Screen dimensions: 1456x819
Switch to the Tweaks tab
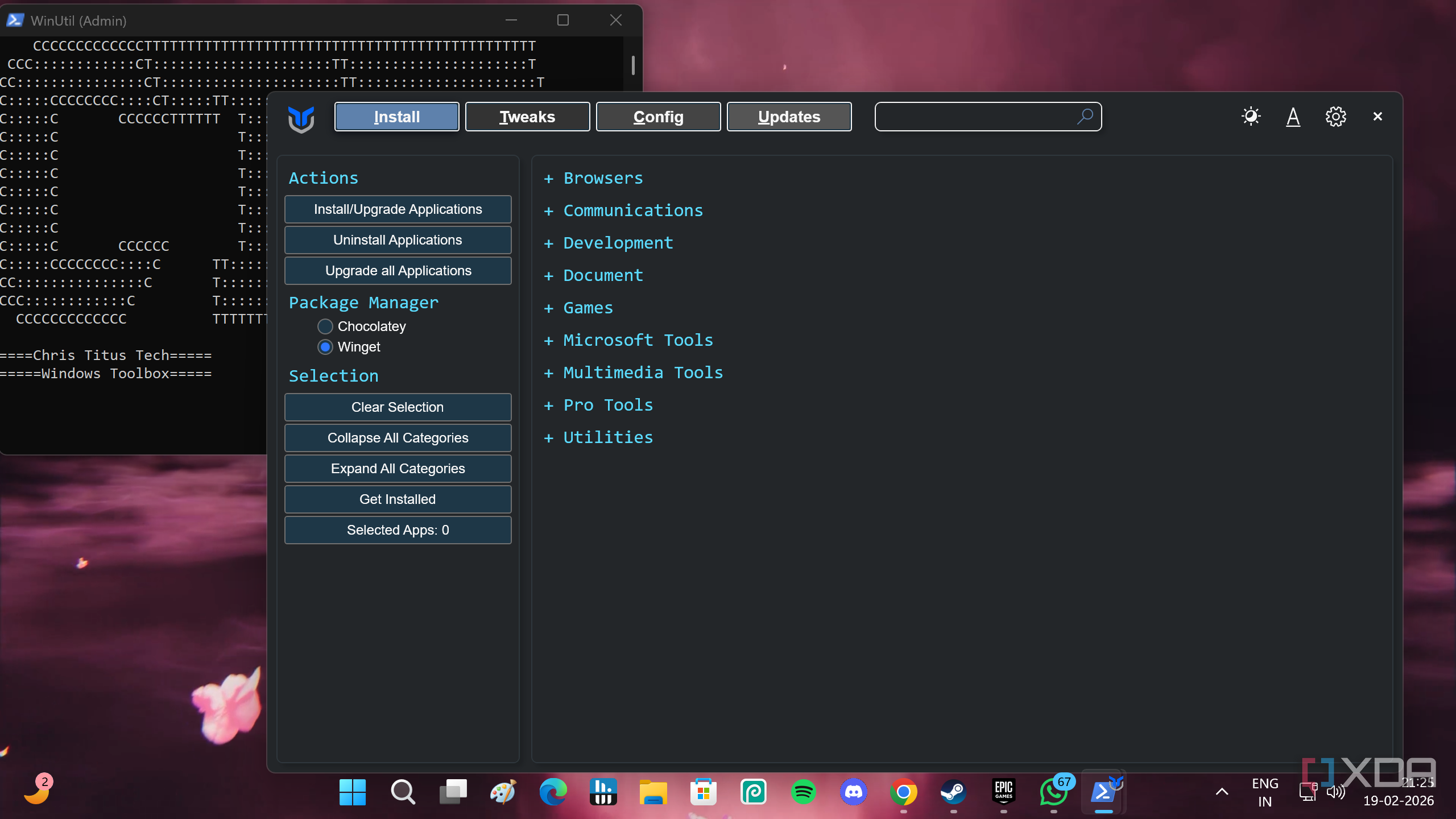(527, 117)
